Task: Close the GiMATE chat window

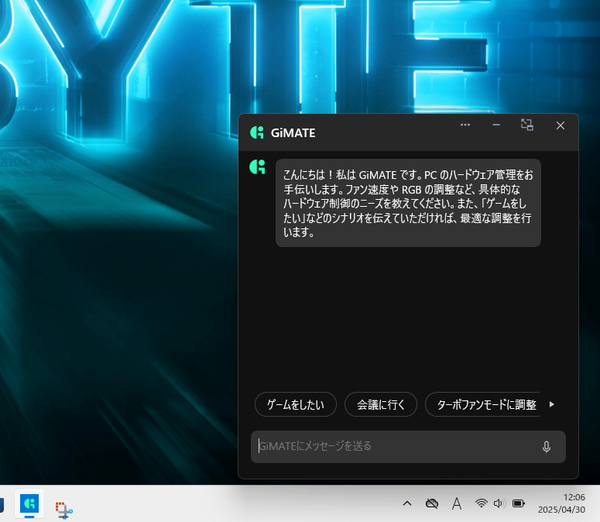Action: 560,126
